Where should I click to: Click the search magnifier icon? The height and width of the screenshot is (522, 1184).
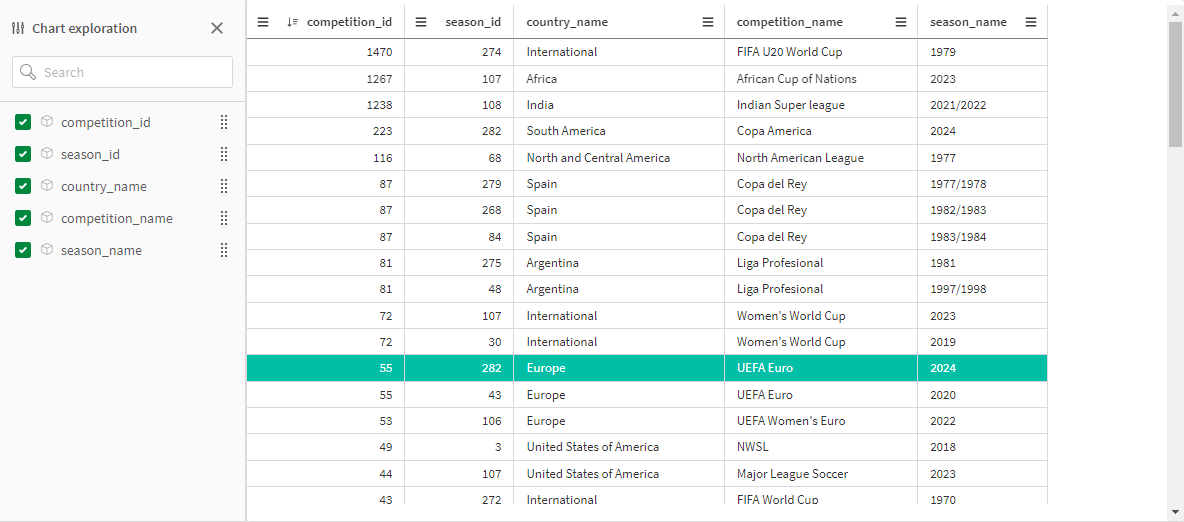(x=28, y=72)
